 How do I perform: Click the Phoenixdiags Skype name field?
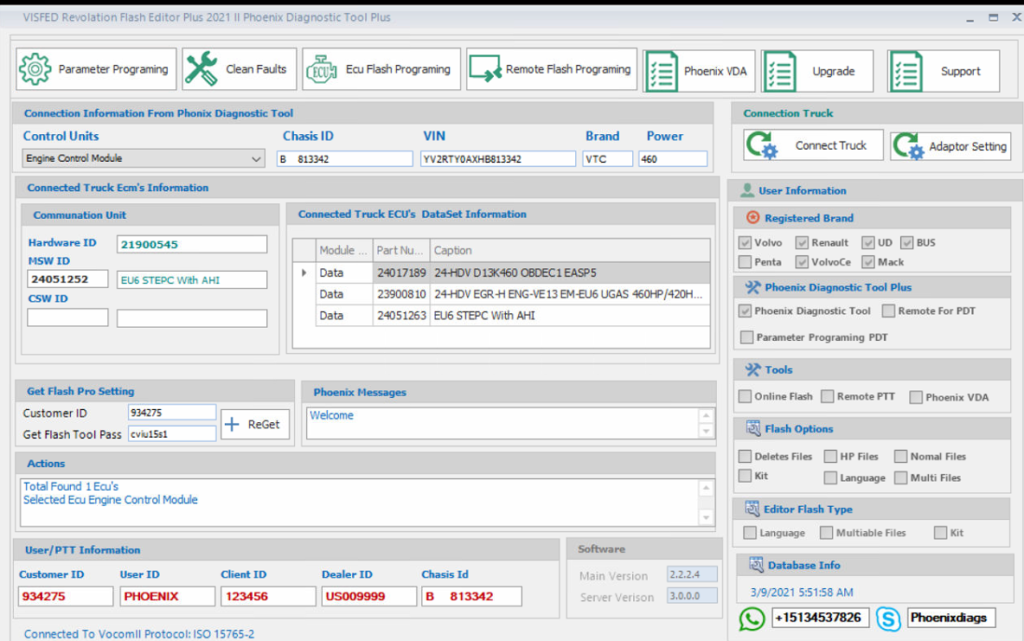pyautogui.click(x=951, y=618)
